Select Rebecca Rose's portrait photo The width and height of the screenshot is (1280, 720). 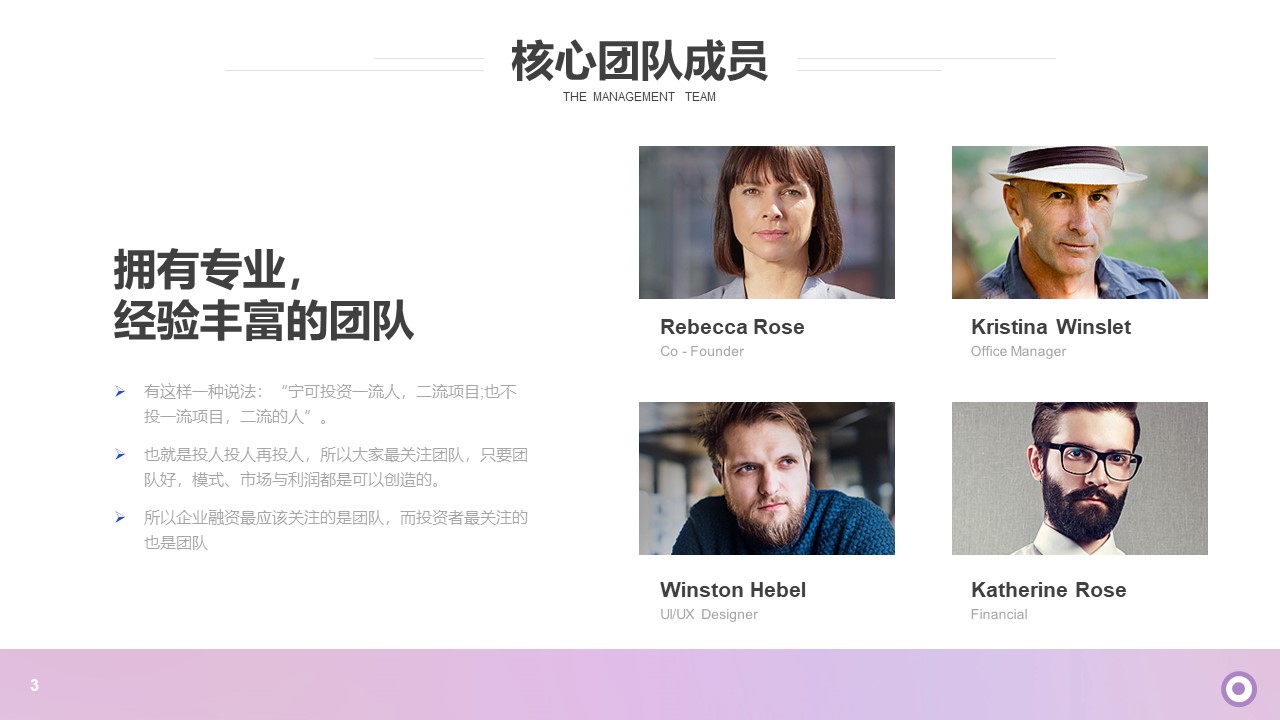(x=767, y=222)
